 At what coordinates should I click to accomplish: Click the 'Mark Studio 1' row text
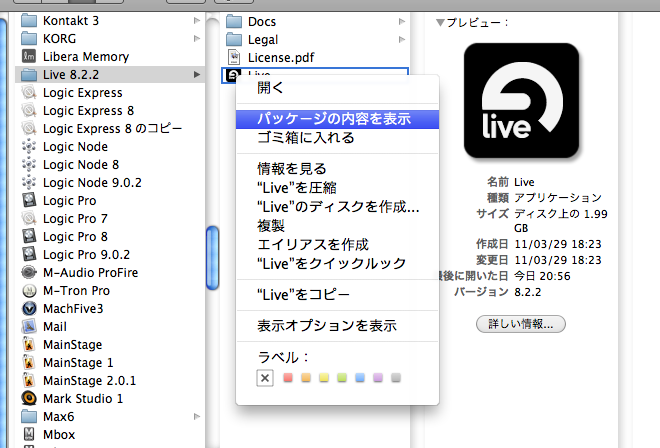point(83,398)
